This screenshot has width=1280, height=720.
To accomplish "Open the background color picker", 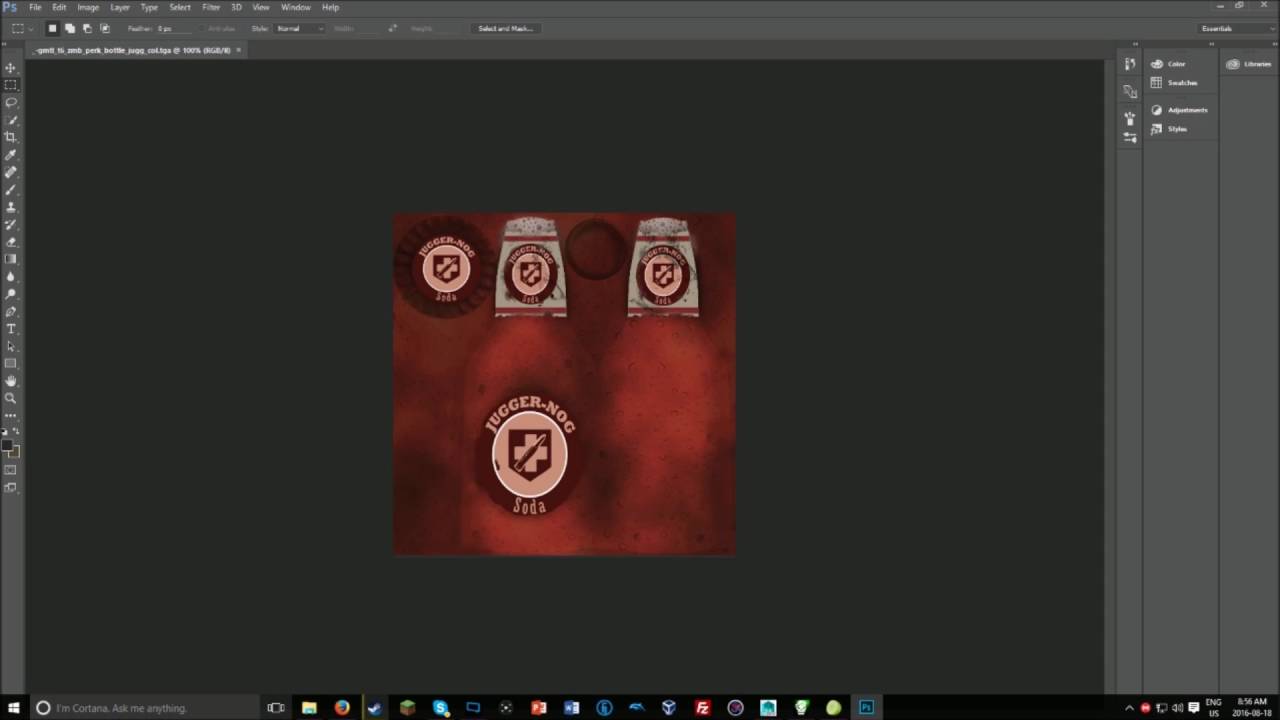I will 15,453.
